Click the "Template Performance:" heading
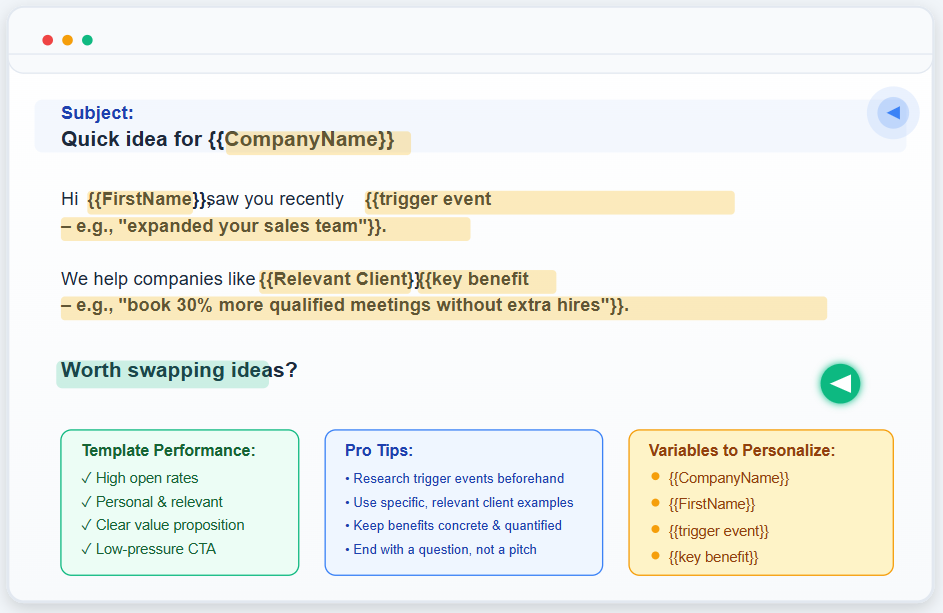943x613 pixels. pyautogui.click(x=168, y=450)
